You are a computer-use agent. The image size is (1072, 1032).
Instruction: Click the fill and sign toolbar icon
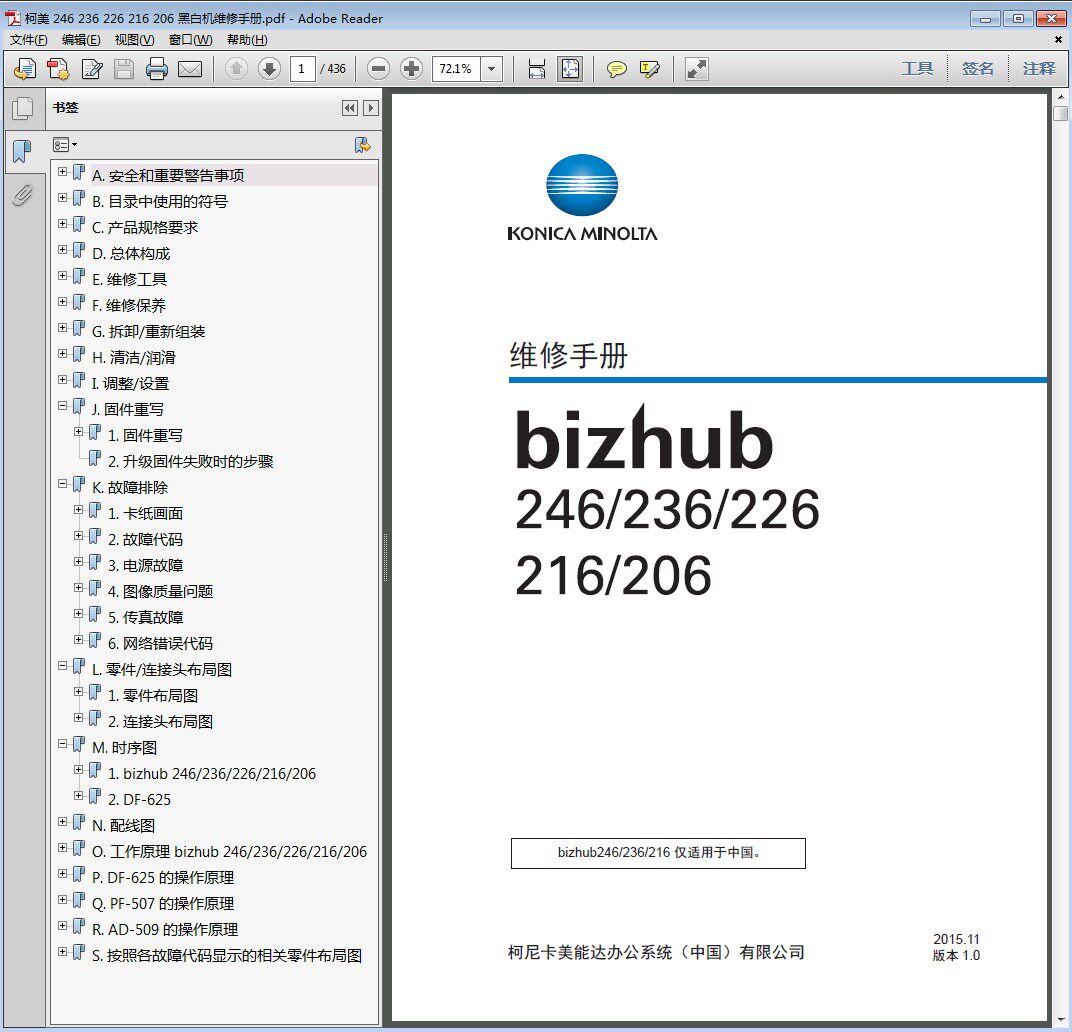92,69
